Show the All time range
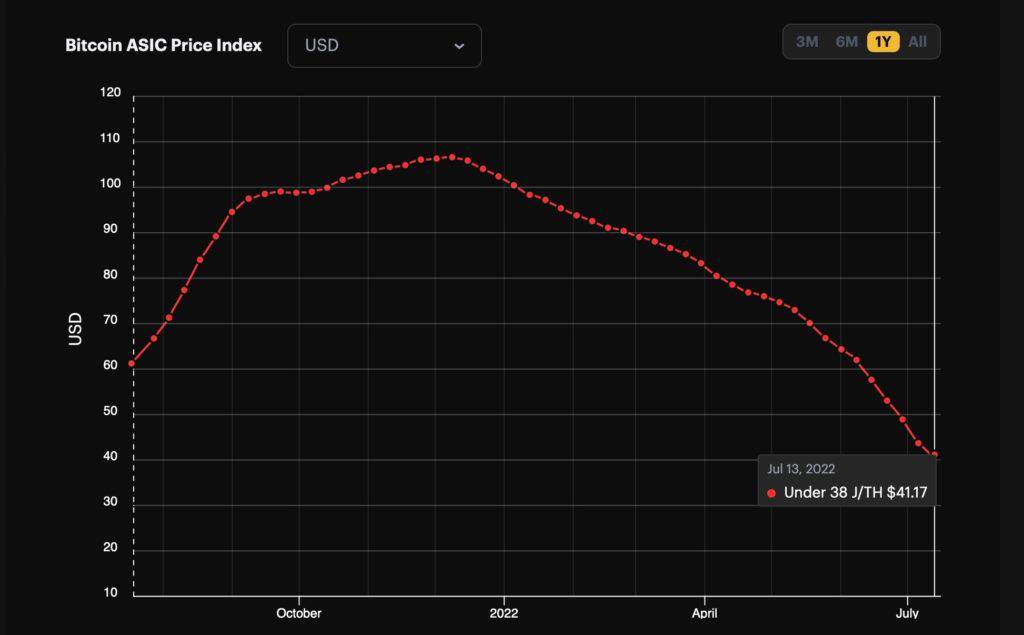Viewport: 1024px width, 635px height. tap(917, 42)
